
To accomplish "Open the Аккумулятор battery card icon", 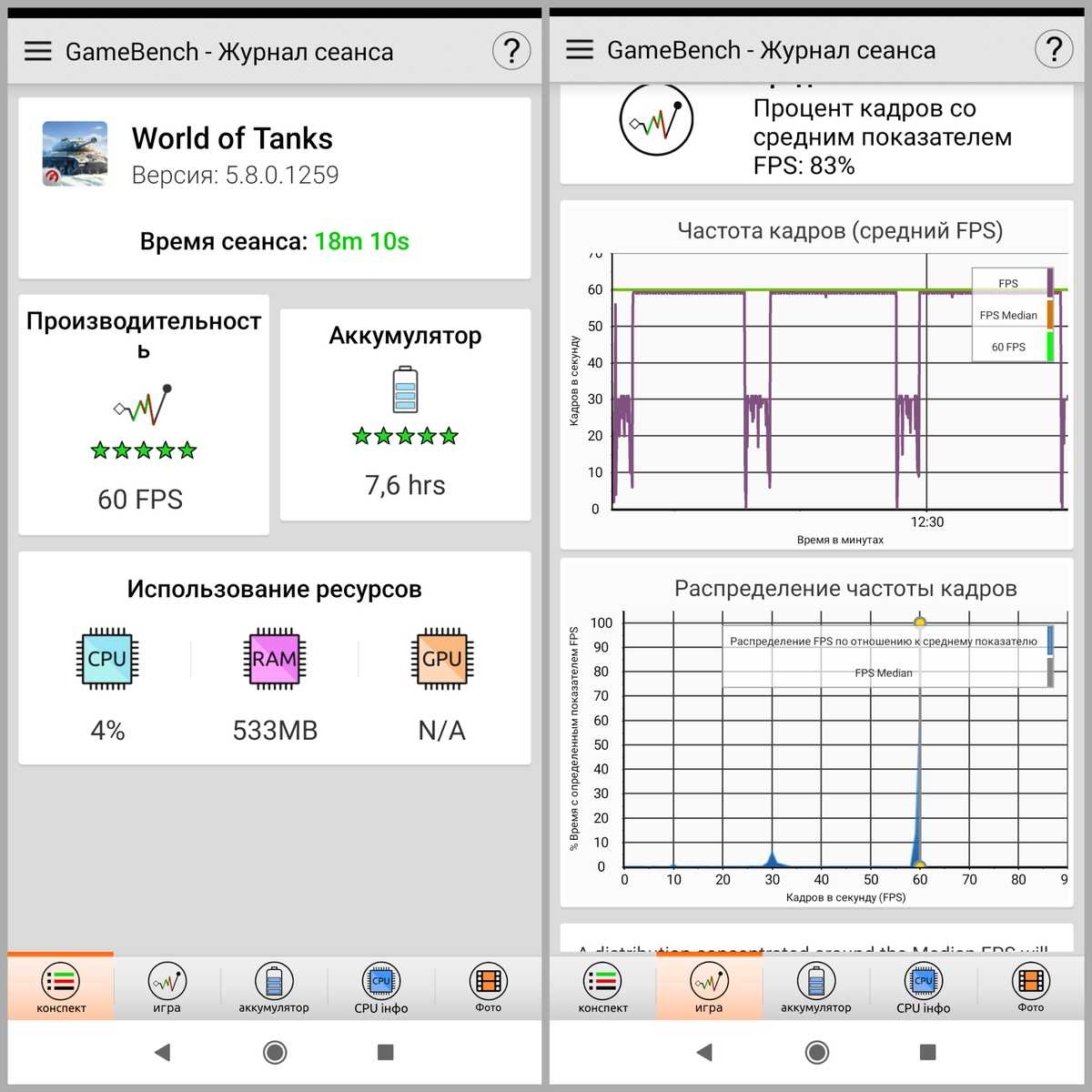I will click(x=405, y=389).
